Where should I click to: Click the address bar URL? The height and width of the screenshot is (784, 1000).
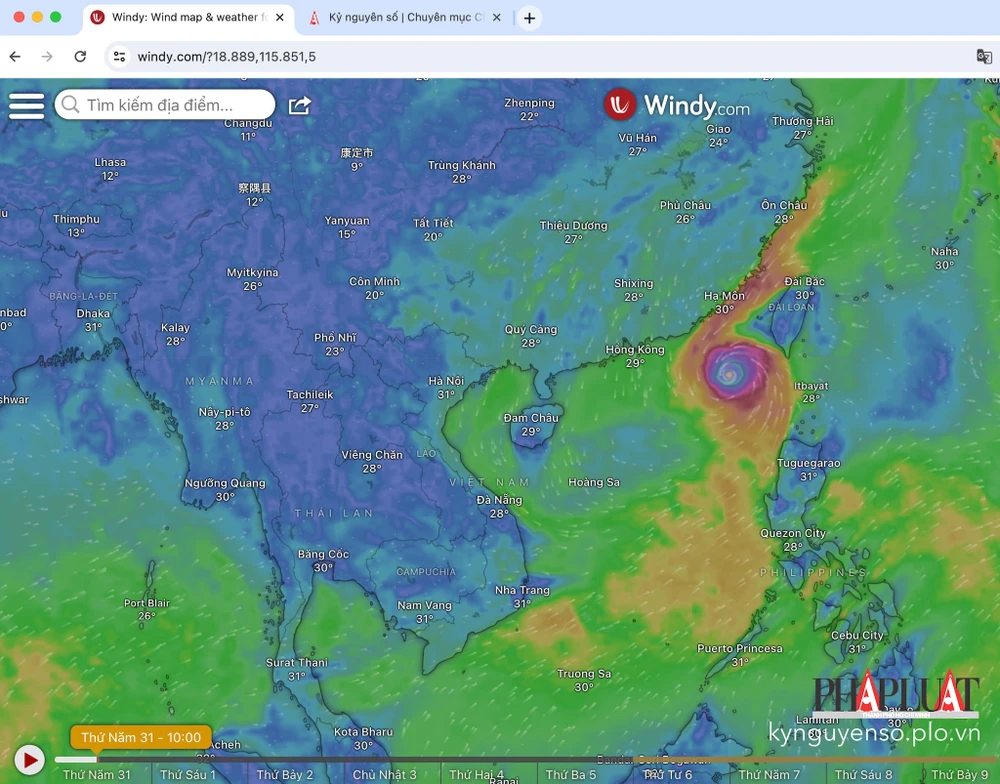point(228,57)
